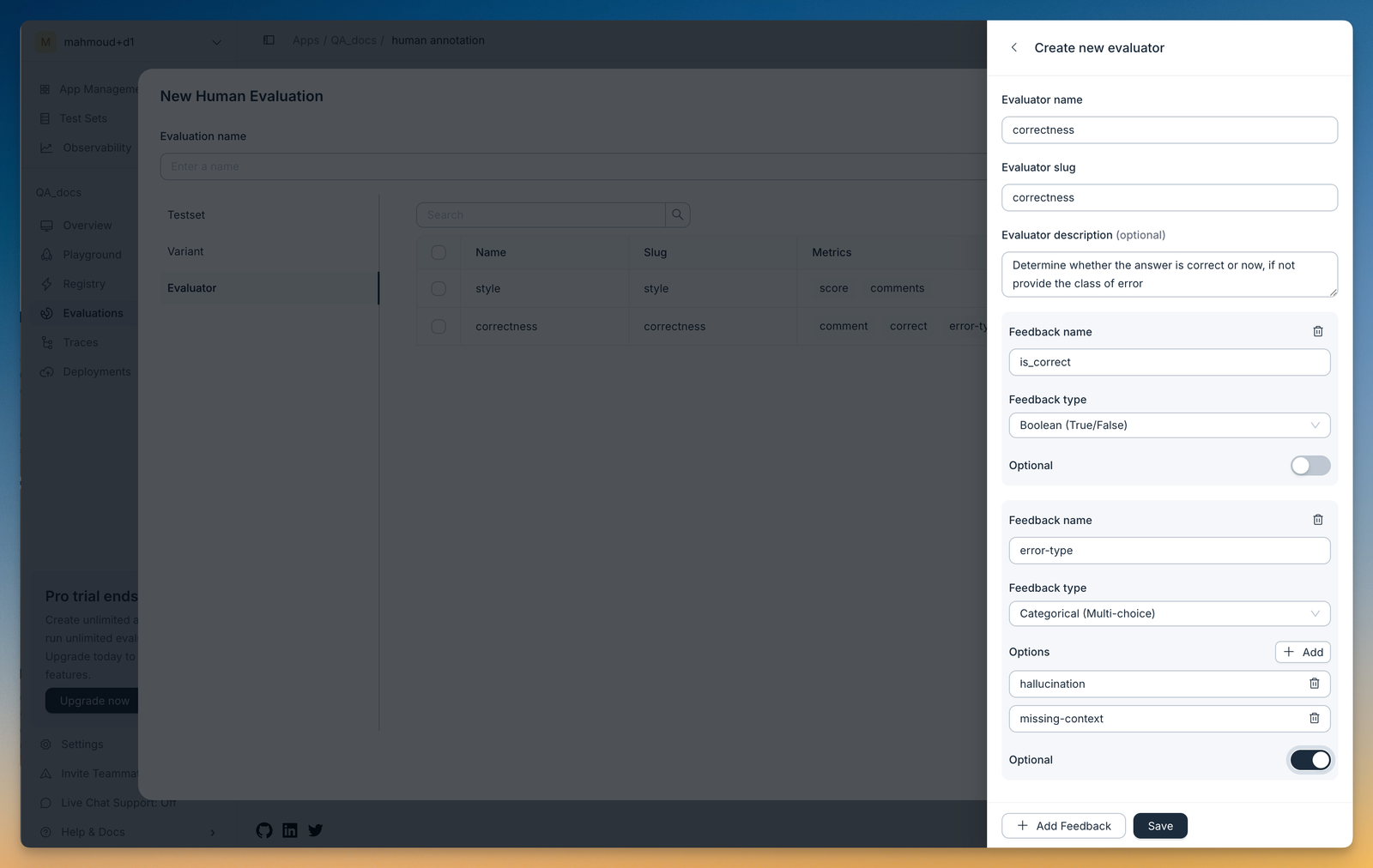Click Add Feedback to add a new feedback
This screenshot has width=1373, height=868.
tap(1063, 825)
